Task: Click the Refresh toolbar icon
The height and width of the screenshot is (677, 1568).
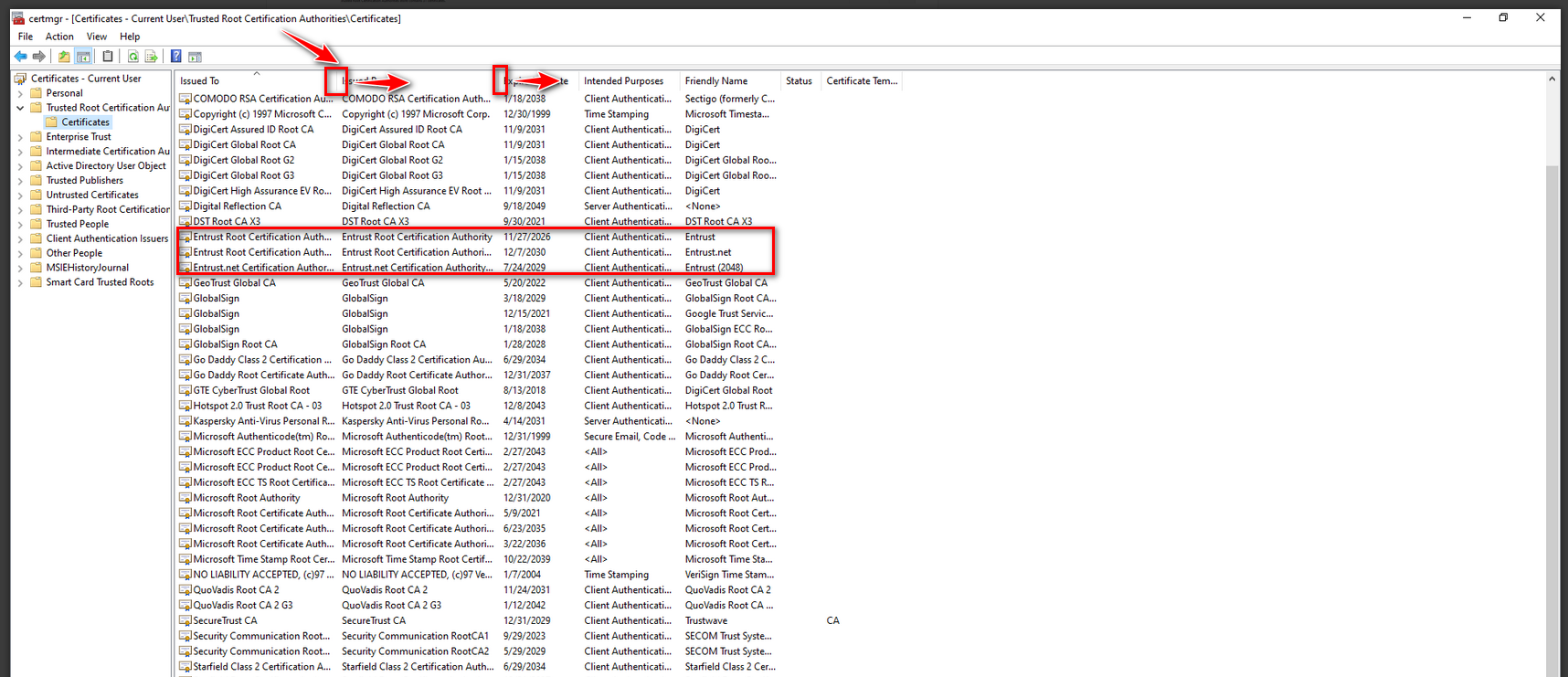Action: click(133, 57)
